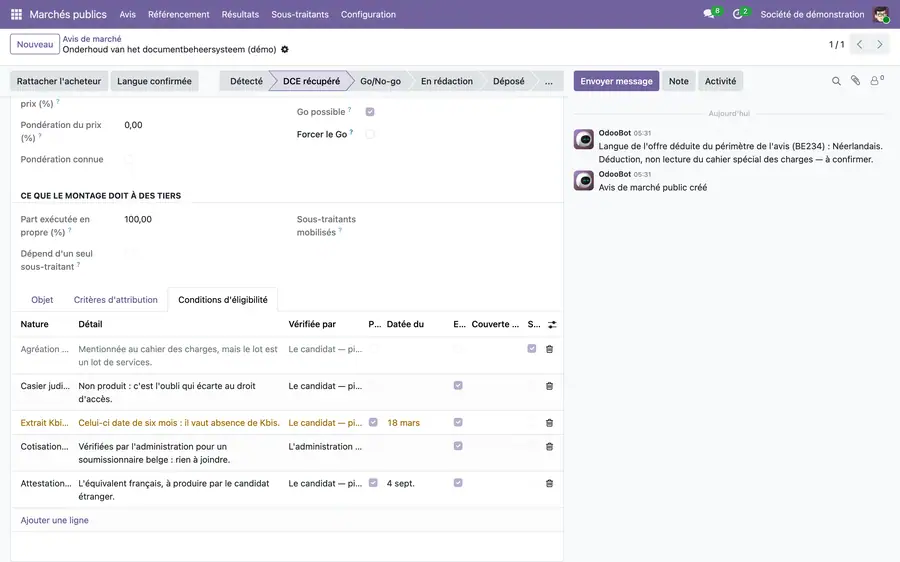
Task: Click the Société de démonstration company name
Action: pyautogui.click(x=812, y=14)
